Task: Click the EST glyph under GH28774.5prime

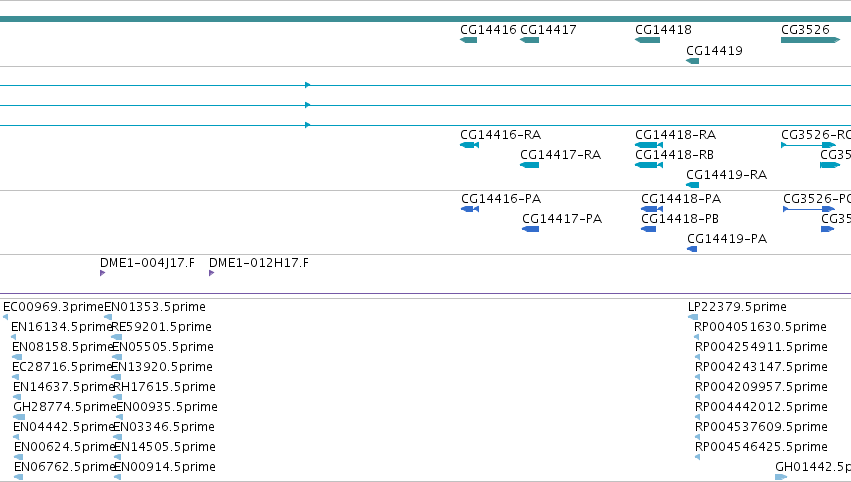Action: coord(19,417)
